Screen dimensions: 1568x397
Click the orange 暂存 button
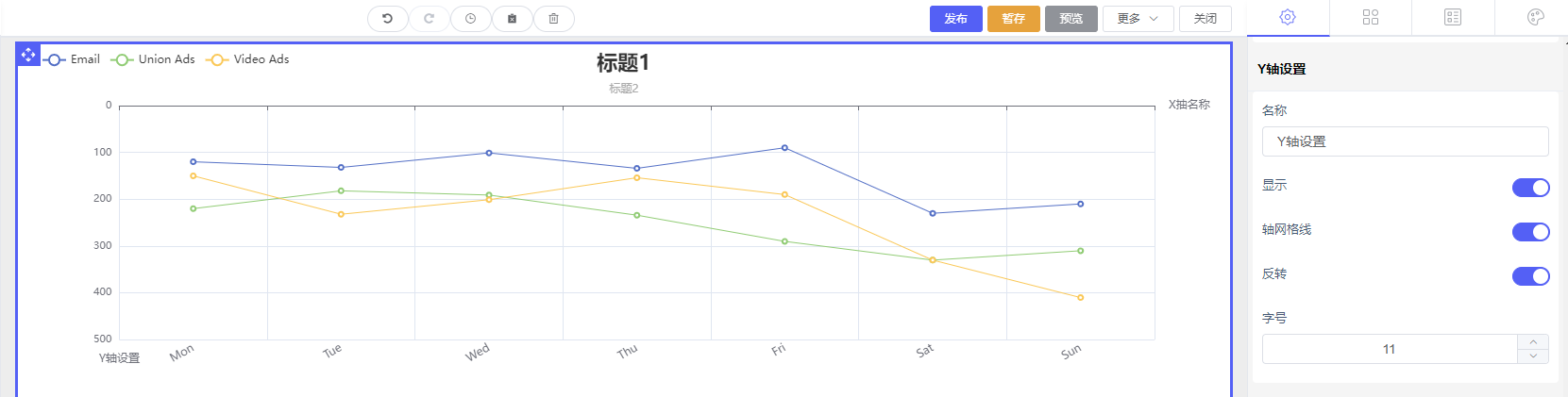coord(1013,19)
